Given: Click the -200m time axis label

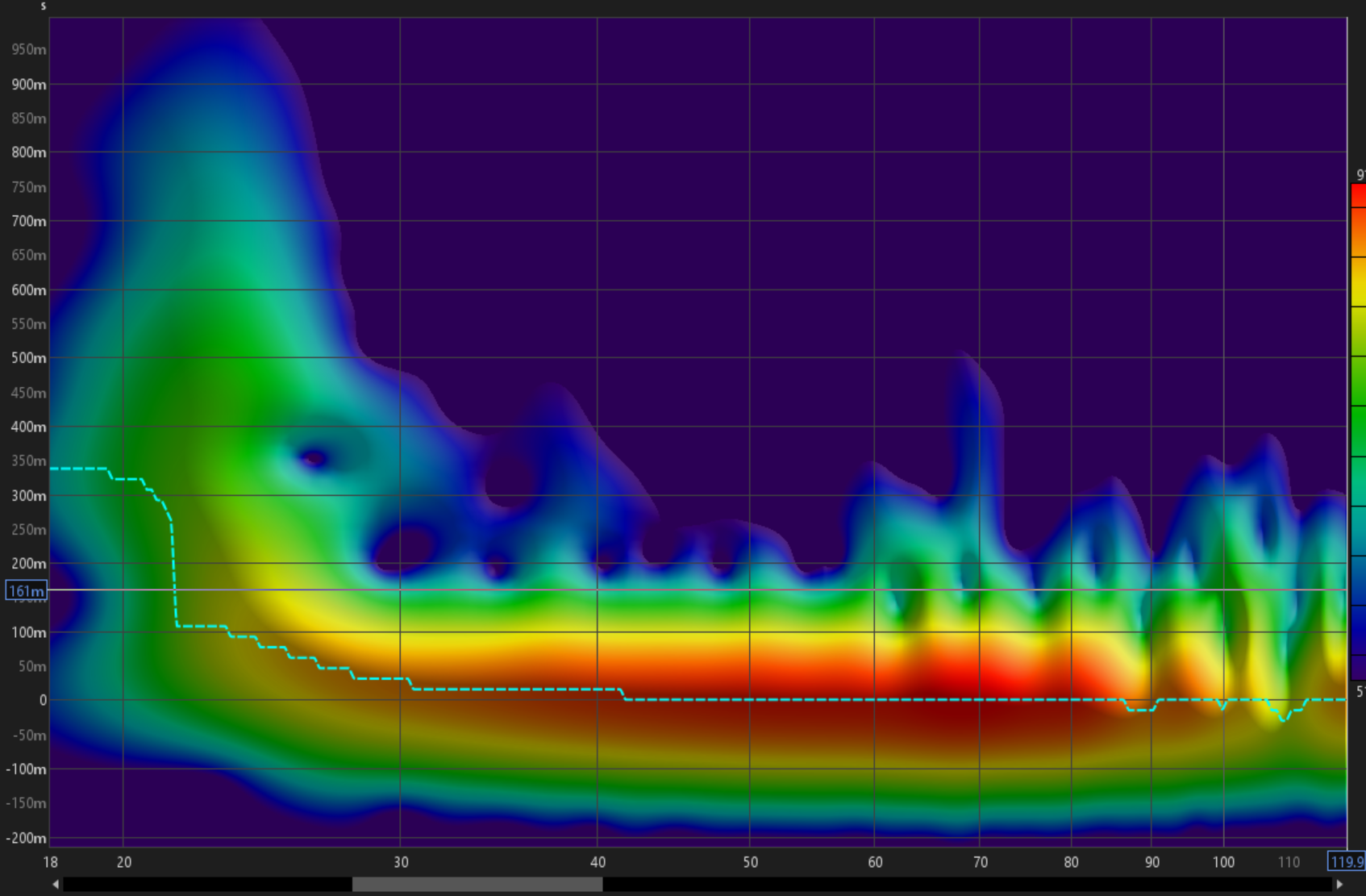Looking at the screenshot, I should pos(26,838).
